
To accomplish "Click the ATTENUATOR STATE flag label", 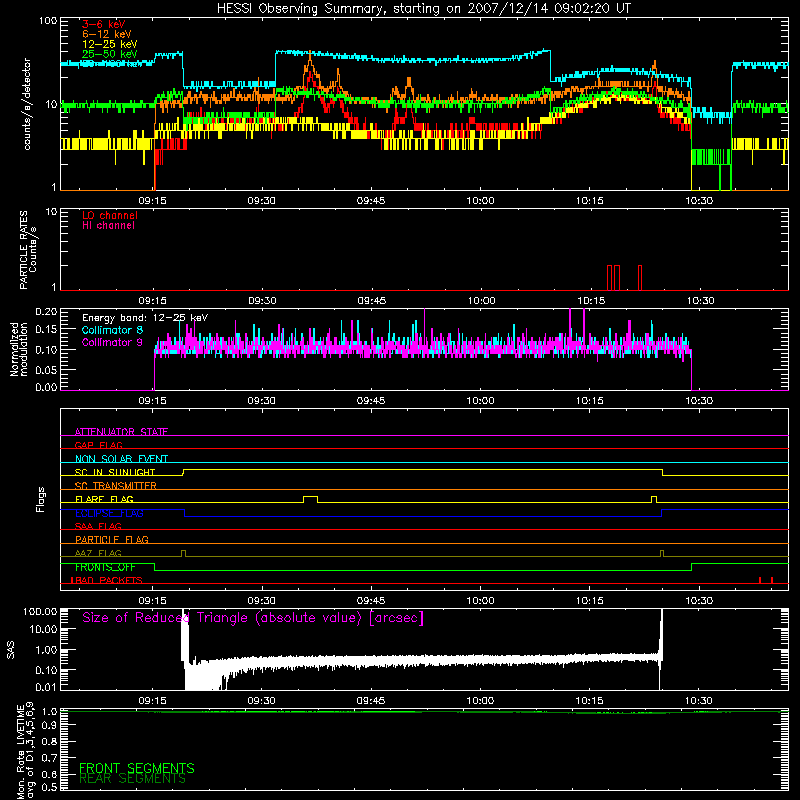I will click(x=121, y=432).
